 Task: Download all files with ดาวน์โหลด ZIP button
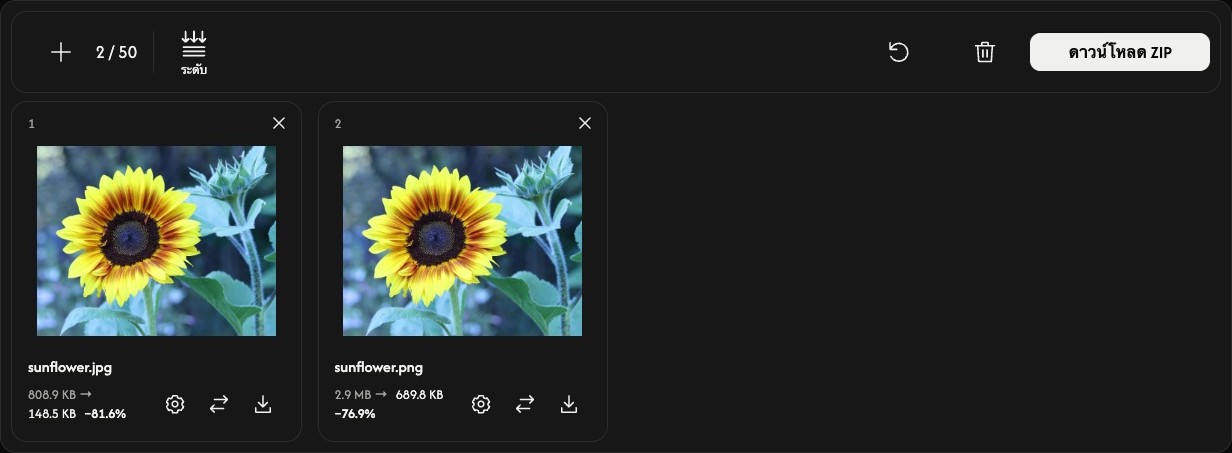pos(1120,52)
